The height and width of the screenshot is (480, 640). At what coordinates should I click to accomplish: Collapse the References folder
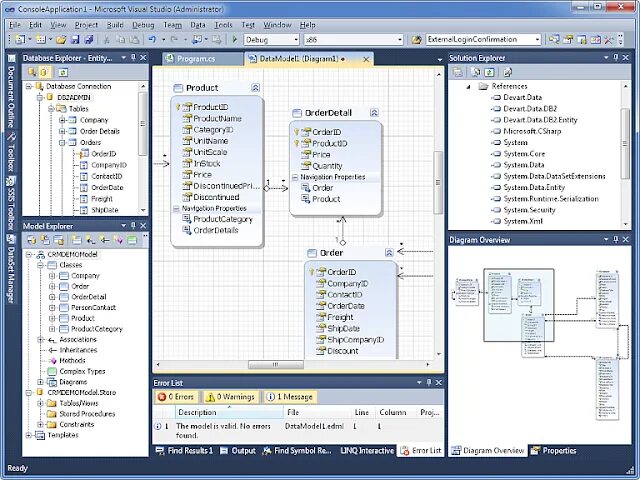pyautogui.click(x=469, y=87)
